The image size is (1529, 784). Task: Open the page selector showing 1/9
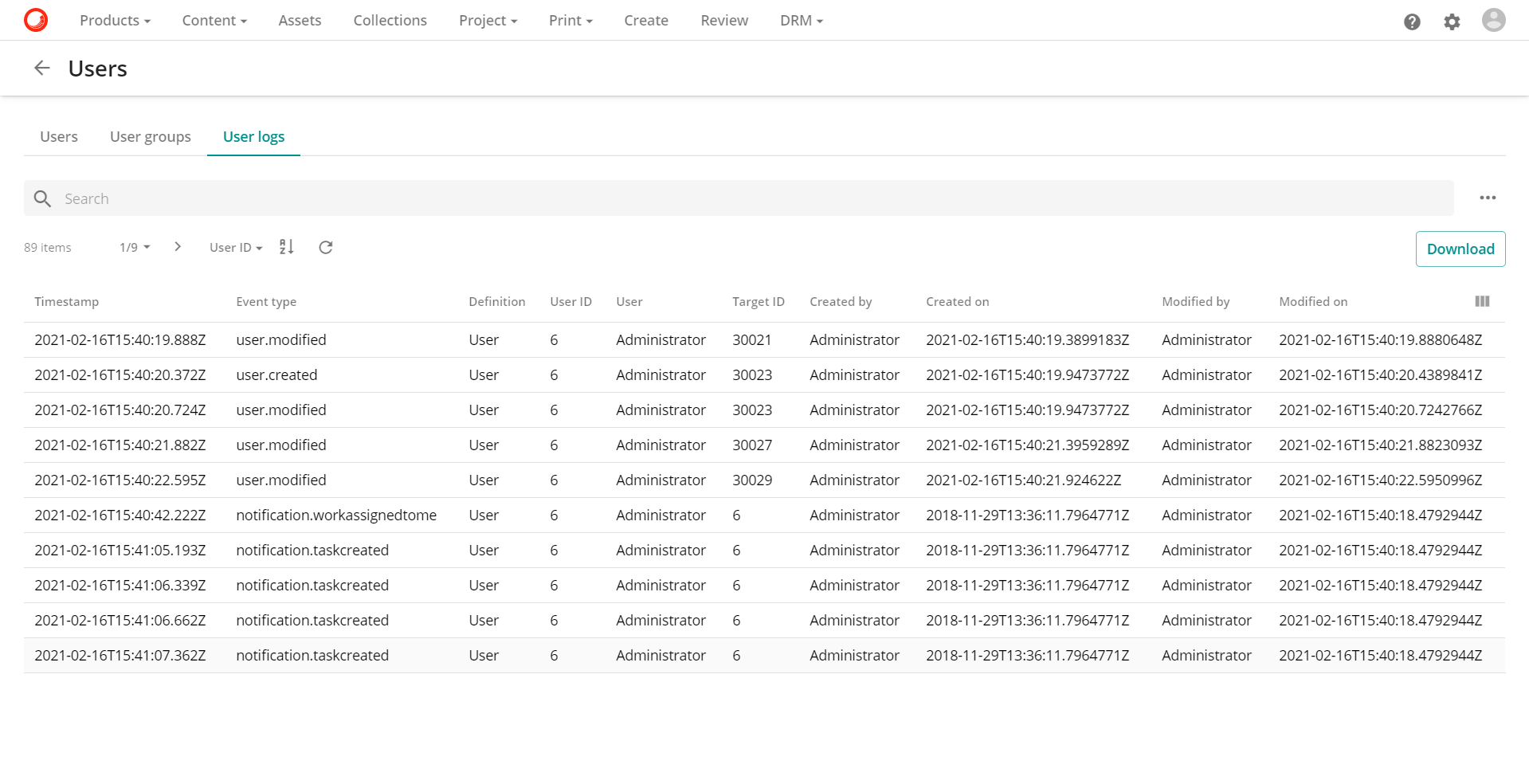(x=133, y=247)
